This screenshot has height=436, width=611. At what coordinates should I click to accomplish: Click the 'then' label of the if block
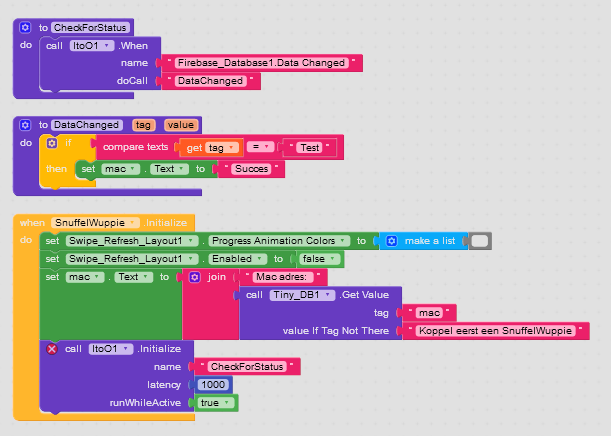click(56, 169)
